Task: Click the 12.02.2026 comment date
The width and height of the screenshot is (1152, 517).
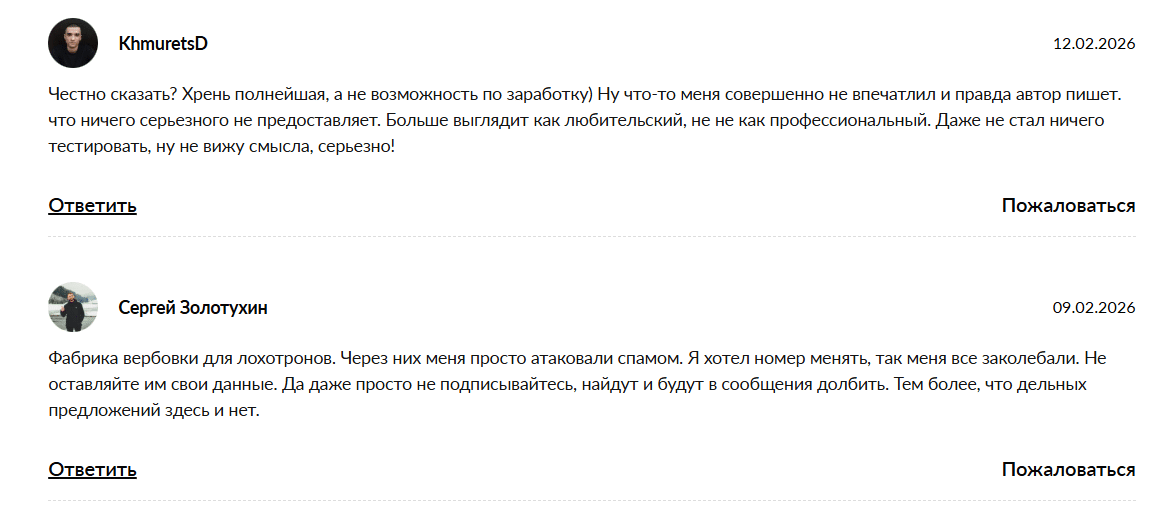Action: coord(1094,44)
